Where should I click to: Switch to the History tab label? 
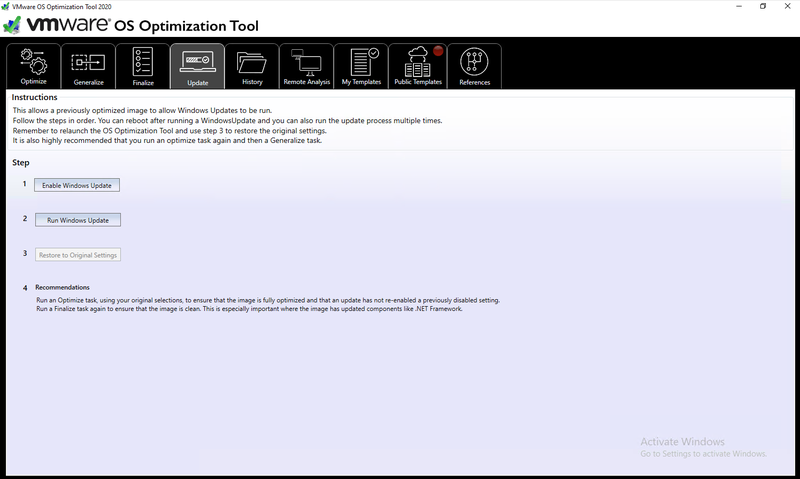click(252, 82)
